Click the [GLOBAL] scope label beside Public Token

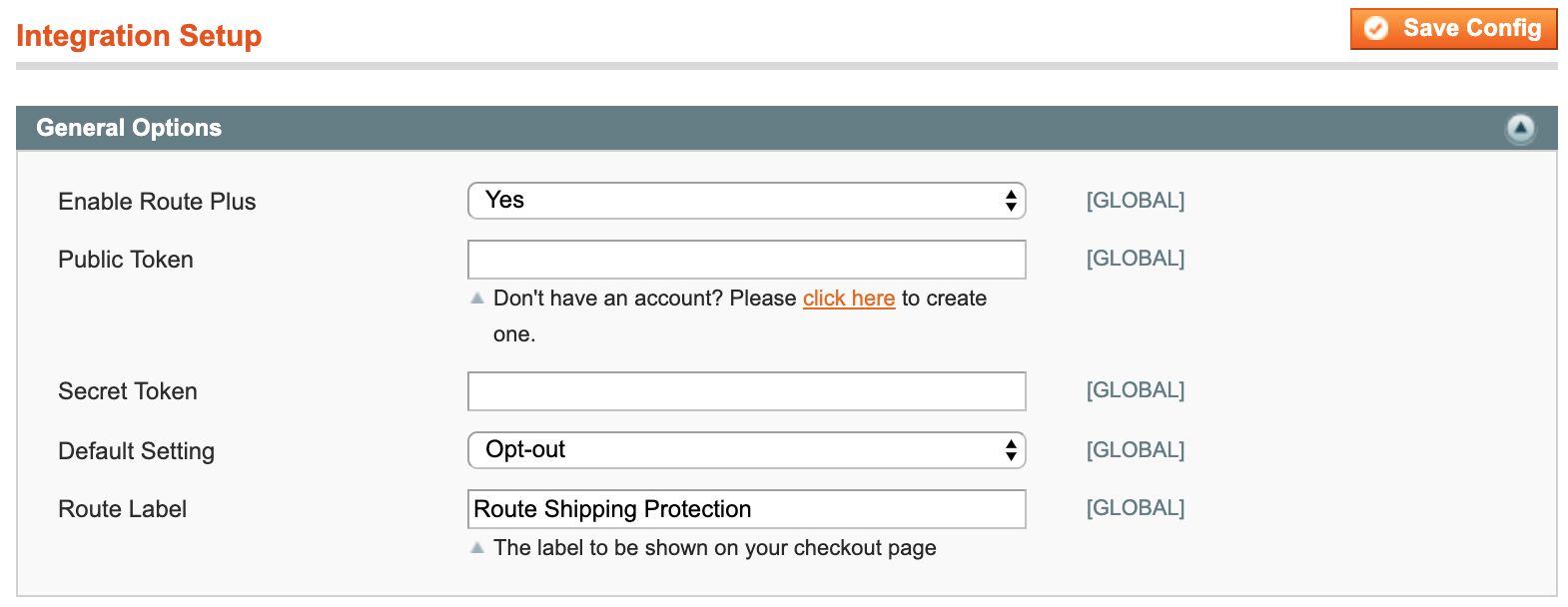[1135, 259]
